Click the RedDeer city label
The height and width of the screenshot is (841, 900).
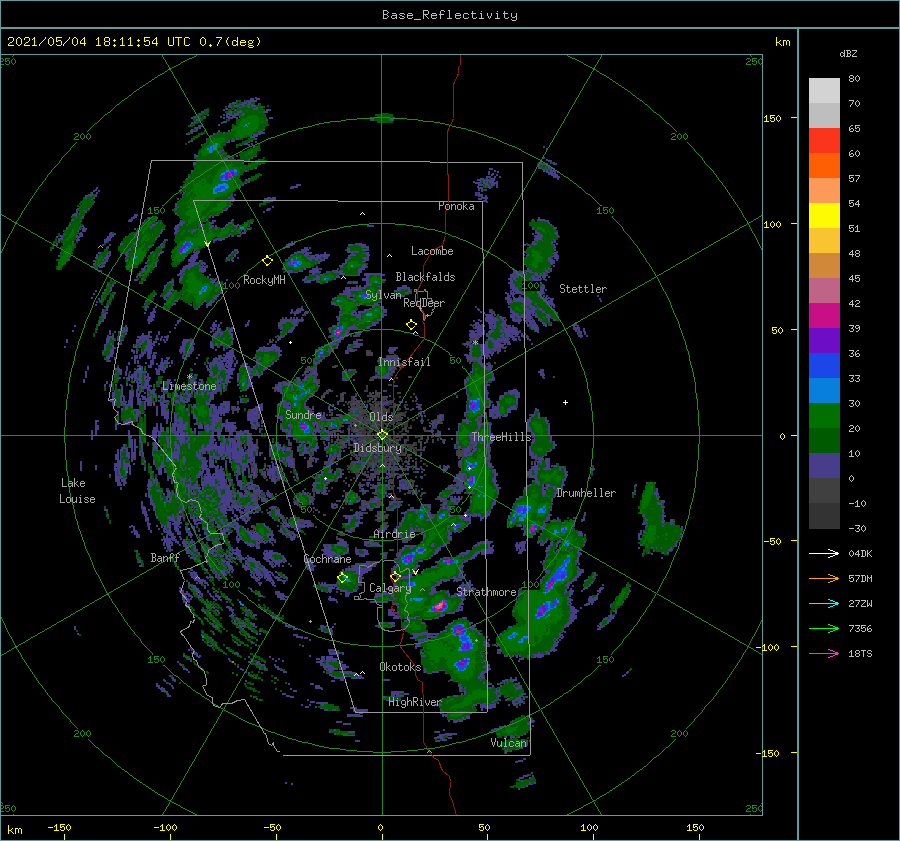(424, 303)
